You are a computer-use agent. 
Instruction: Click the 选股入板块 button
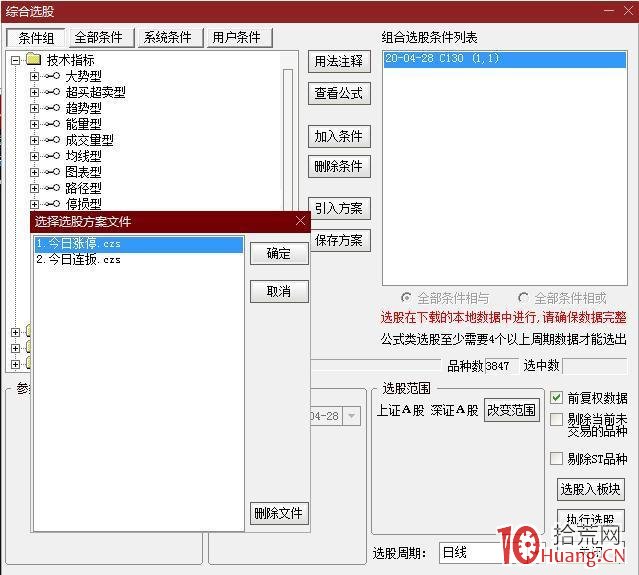click(591, 489)
